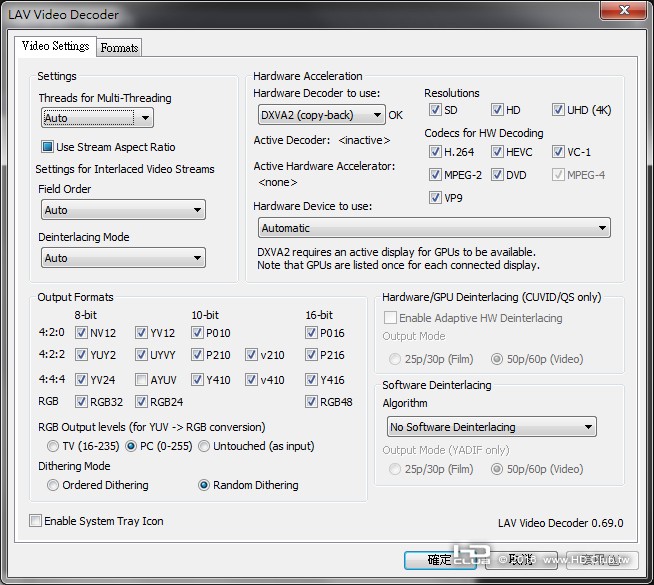
Task: Toggle DVD hardware decoding checkbox
Action: [496, 174]
